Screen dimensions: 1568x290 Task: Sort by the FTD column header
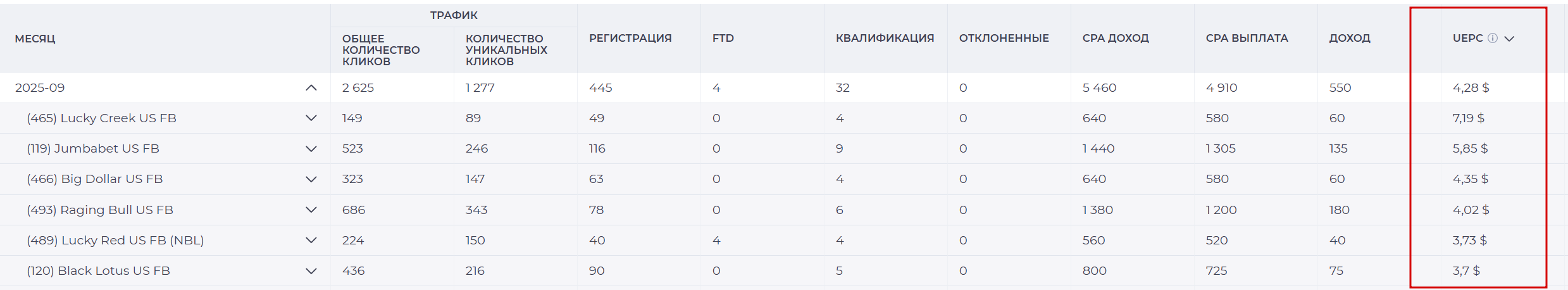click(723, 38)
